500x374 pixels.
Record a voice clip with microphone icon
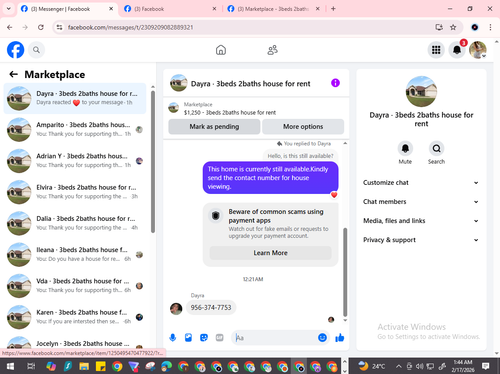pos(173,338)
